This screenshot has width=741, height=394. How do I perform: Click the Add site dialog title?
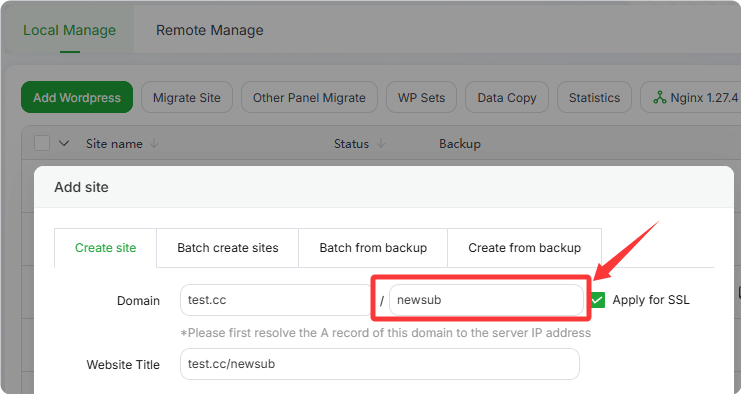(x=81, y=187)
